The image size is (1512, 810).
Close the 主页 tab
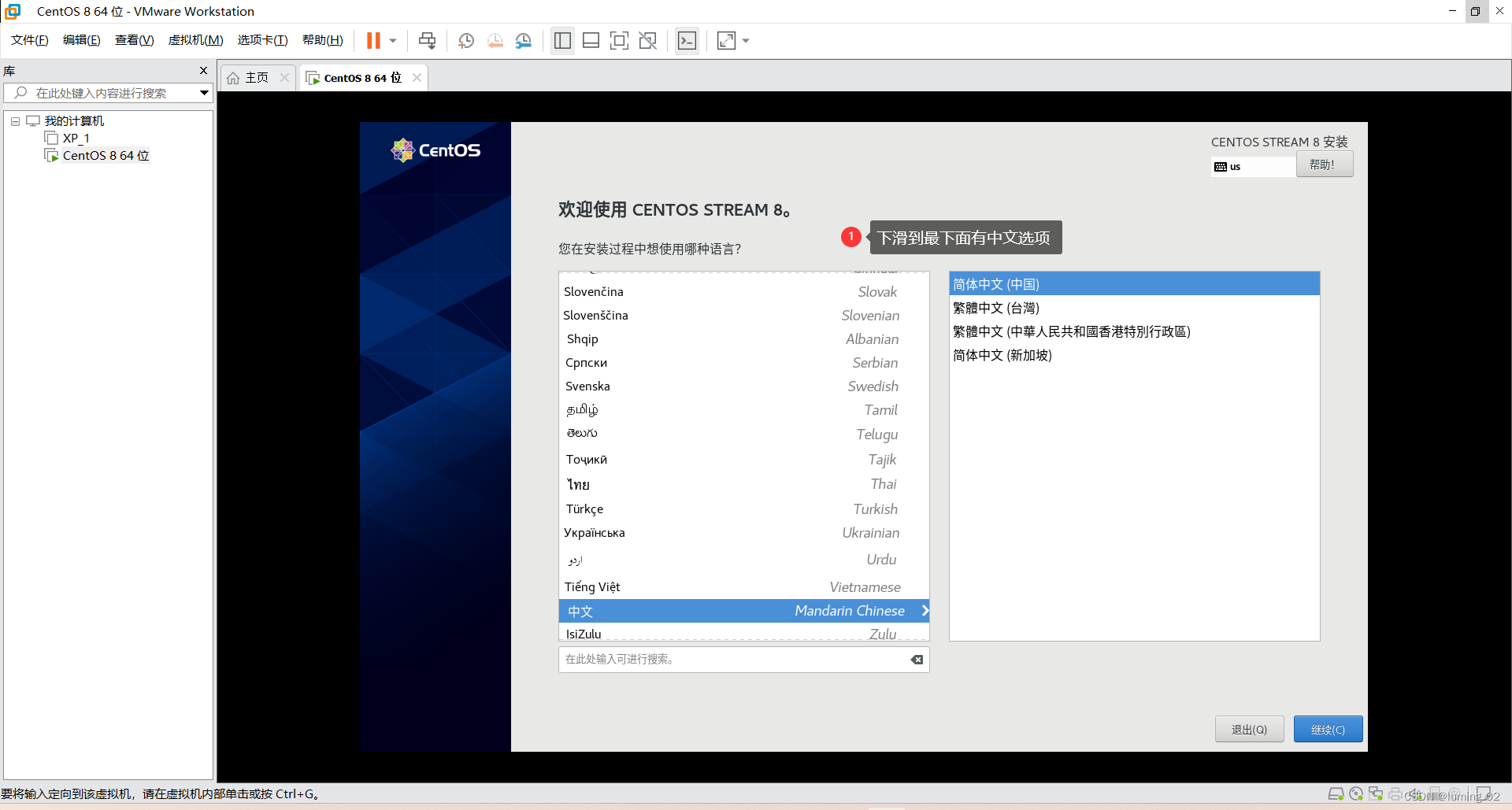[x=284, y=77]
